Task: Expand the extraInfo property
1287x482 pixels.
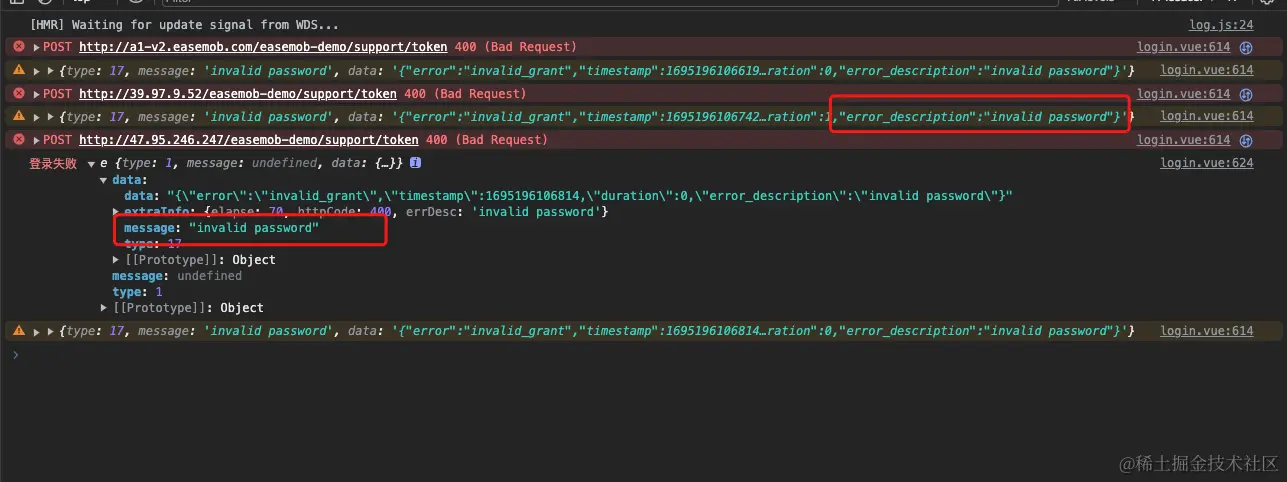Action: tap(116, 212)
